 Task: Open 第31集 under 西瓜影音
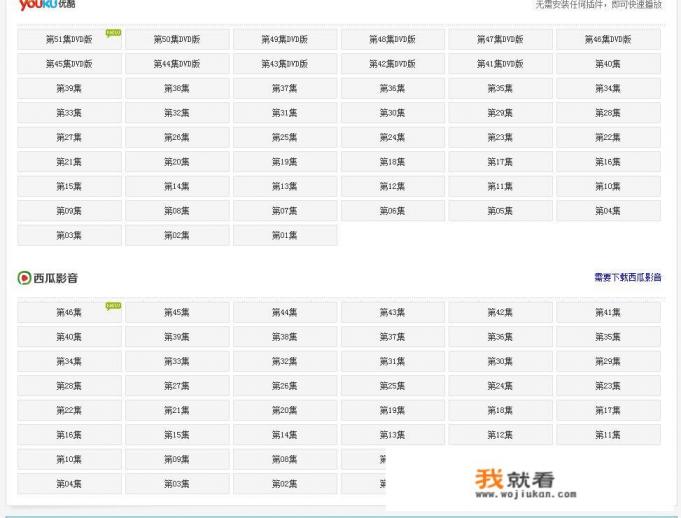393,362
